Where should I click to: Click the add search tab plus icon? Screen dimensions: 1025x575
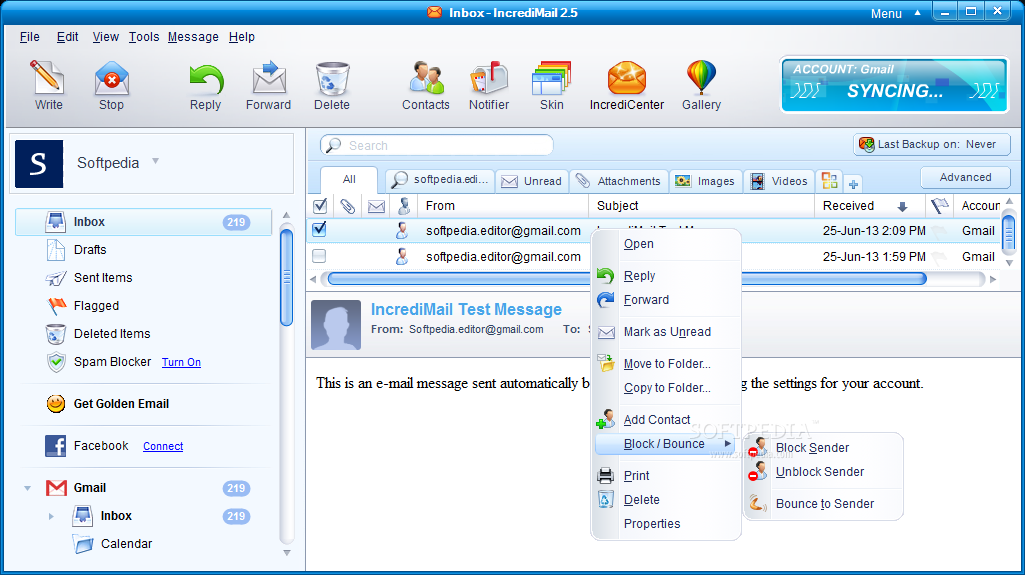click(x=853, y=184)
